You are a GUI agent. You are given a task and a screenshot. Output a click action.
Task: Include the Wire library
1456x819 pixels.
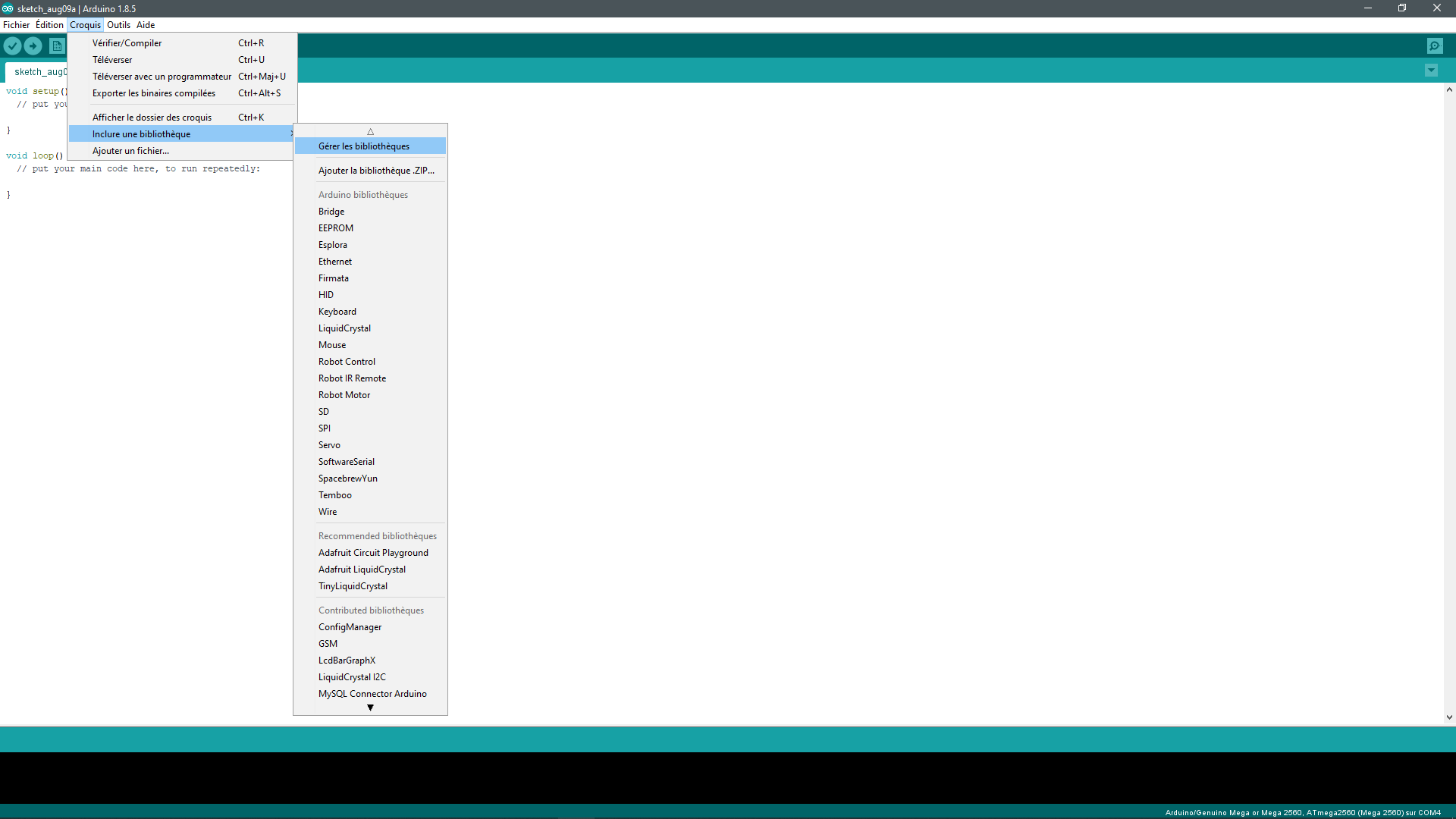coord(370,512)
